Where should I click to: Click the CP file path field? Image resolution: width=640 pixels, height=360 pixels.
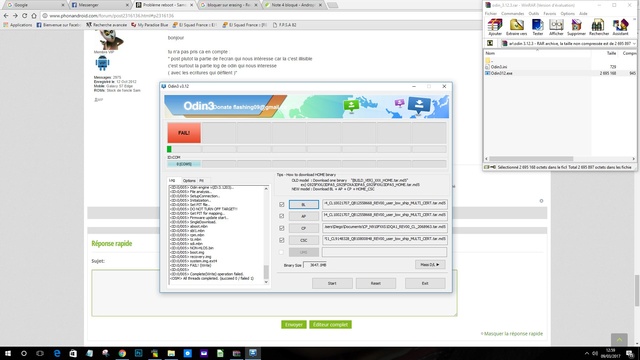(384, 227)
